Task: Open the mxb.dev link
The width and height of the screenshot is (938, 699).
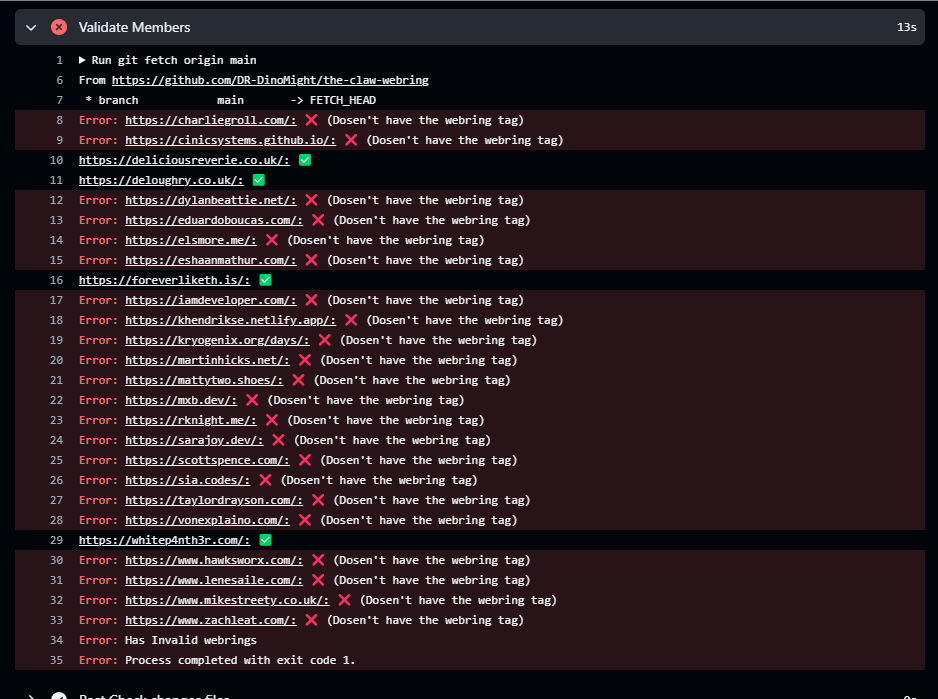Action: click(181, 400)
